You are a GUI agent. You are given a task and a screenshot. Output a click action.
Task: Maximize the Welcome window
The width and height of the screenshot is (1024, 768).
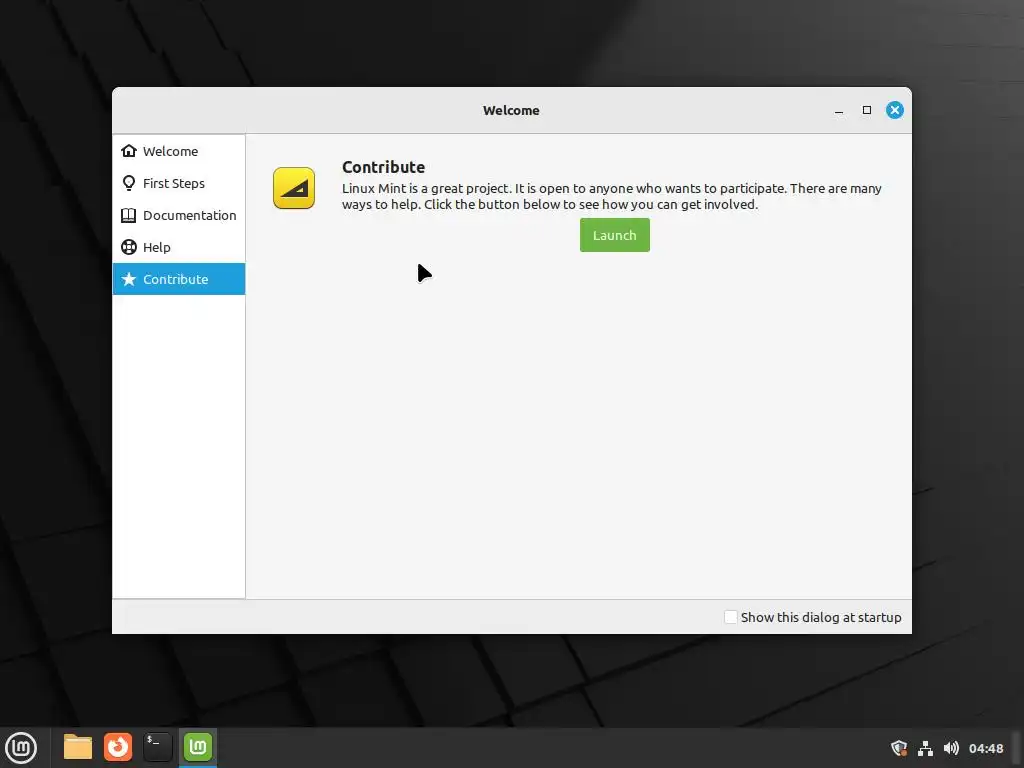click(867, 110)
